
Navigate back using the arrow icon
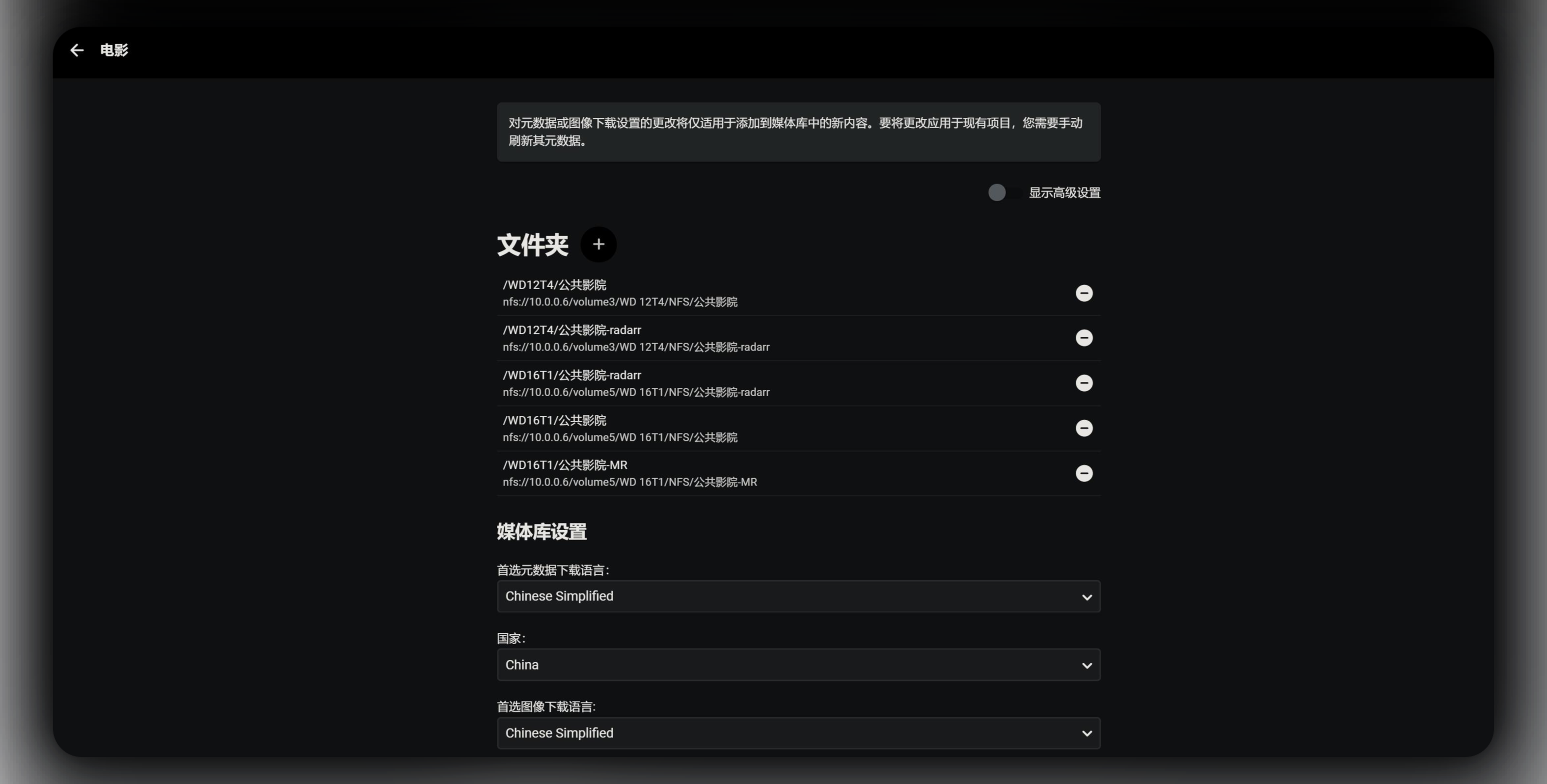pyautogui.click(x=77, y=50)
